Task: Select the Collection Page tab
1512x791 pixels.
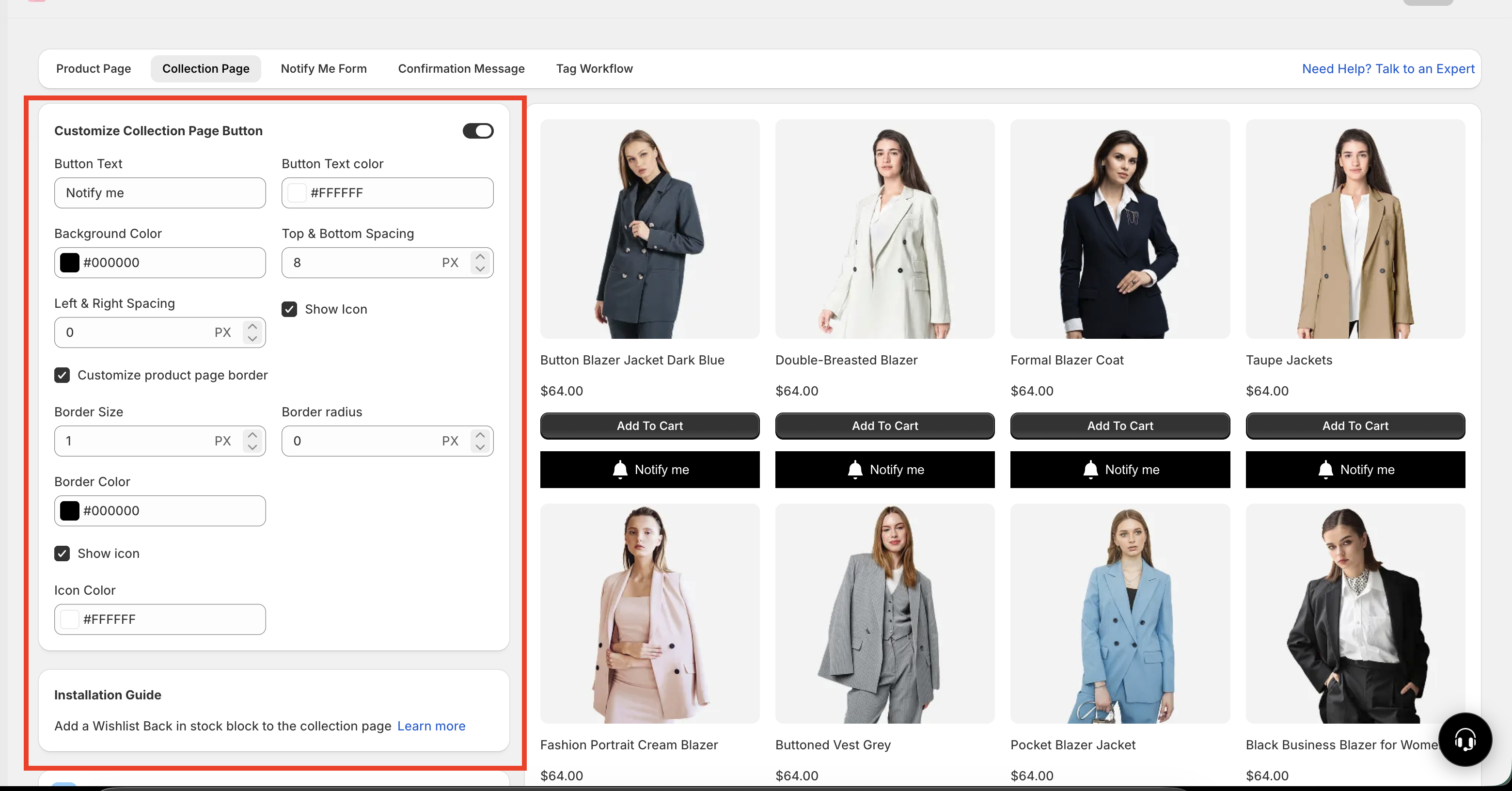Action: point(206,69)
